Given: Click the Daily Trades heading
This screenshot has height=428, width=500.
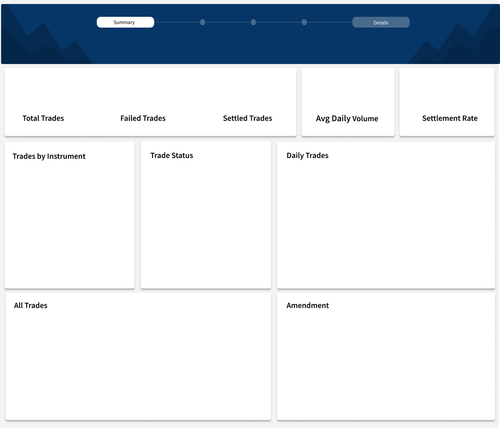Looking at the screenshot, I should pyautogui.click(x=307, y=155).
